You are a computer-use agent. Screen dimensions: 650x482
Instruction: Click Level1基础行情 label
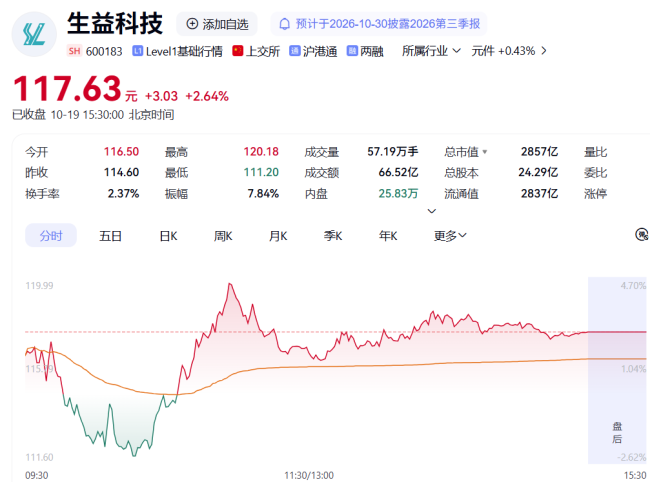pos(184,51)
